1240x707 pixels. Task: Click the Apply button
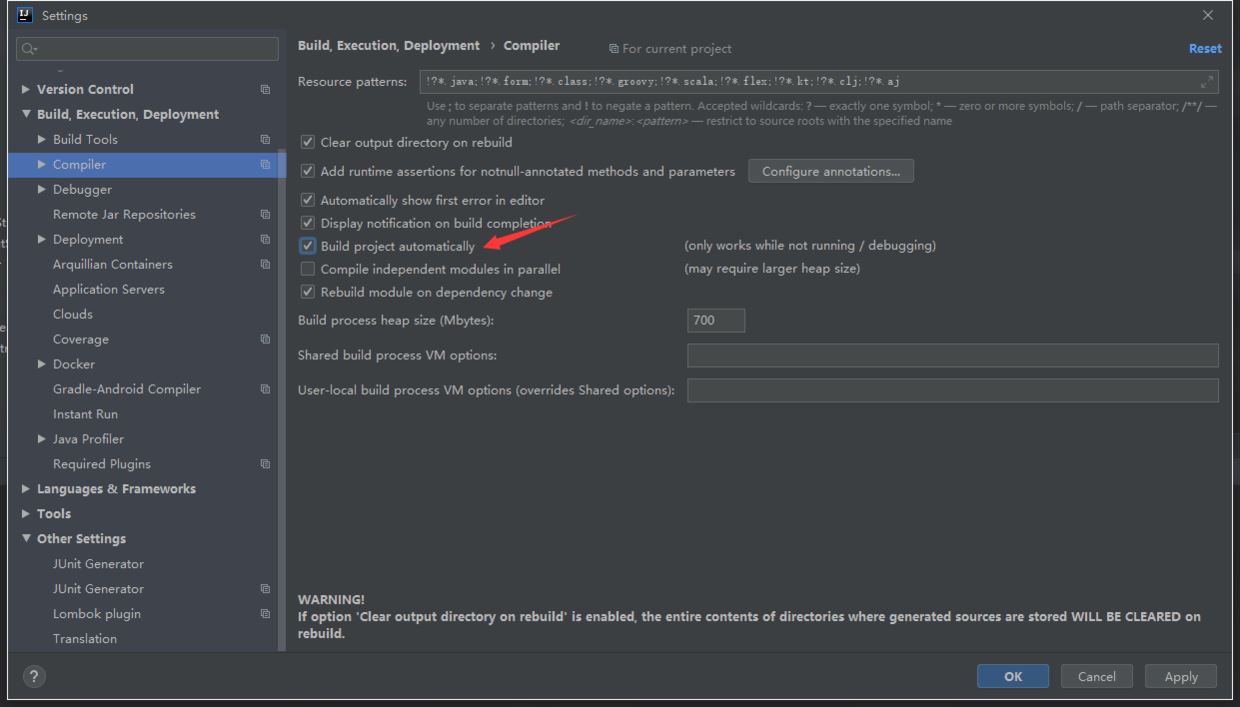pyautogui.click(x=1181, y=677)
